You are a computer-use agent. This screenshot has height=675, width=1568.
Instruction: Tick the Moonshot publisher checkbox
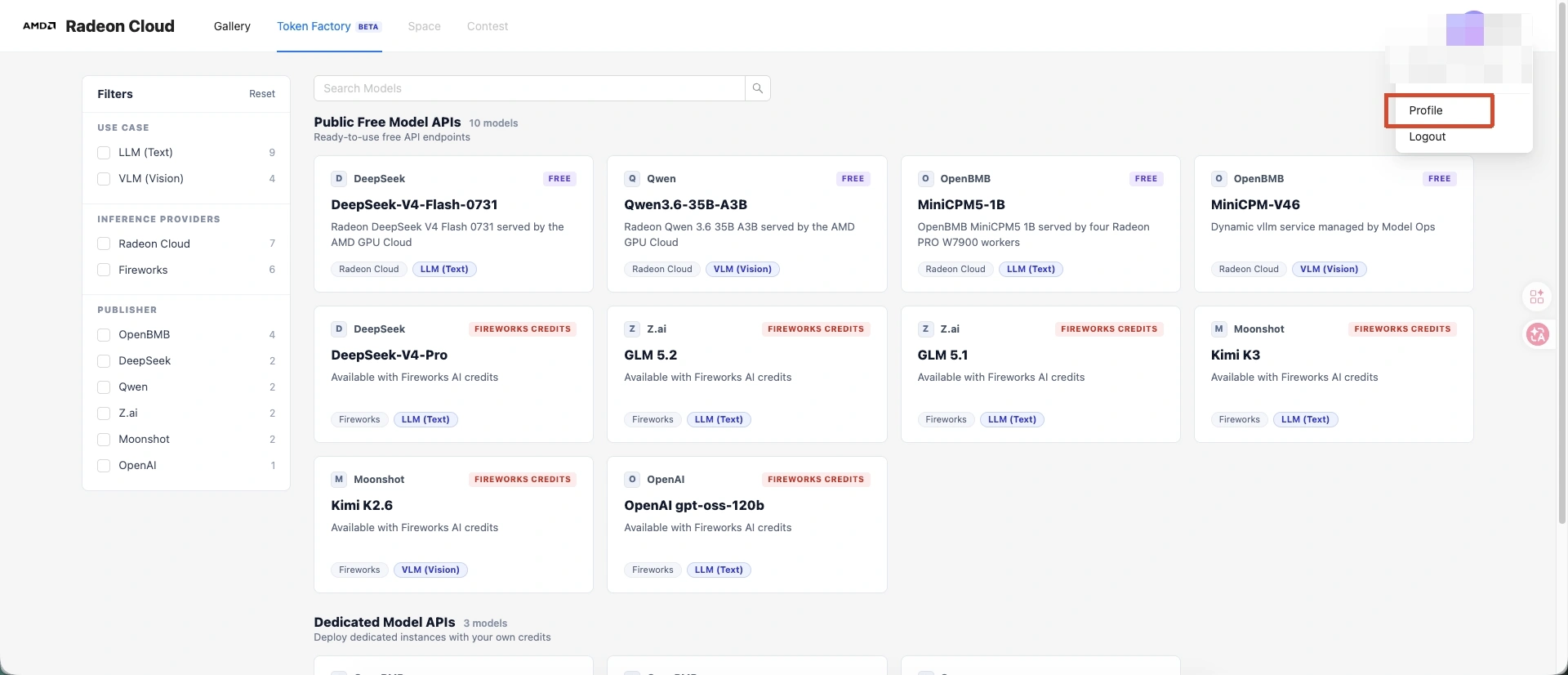[x=104, y=439]
